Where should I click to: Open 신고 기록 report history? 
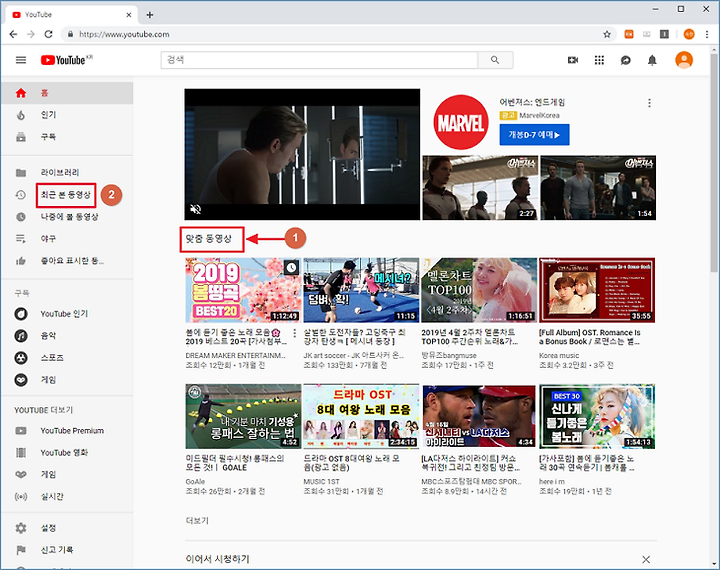(67, 550)
